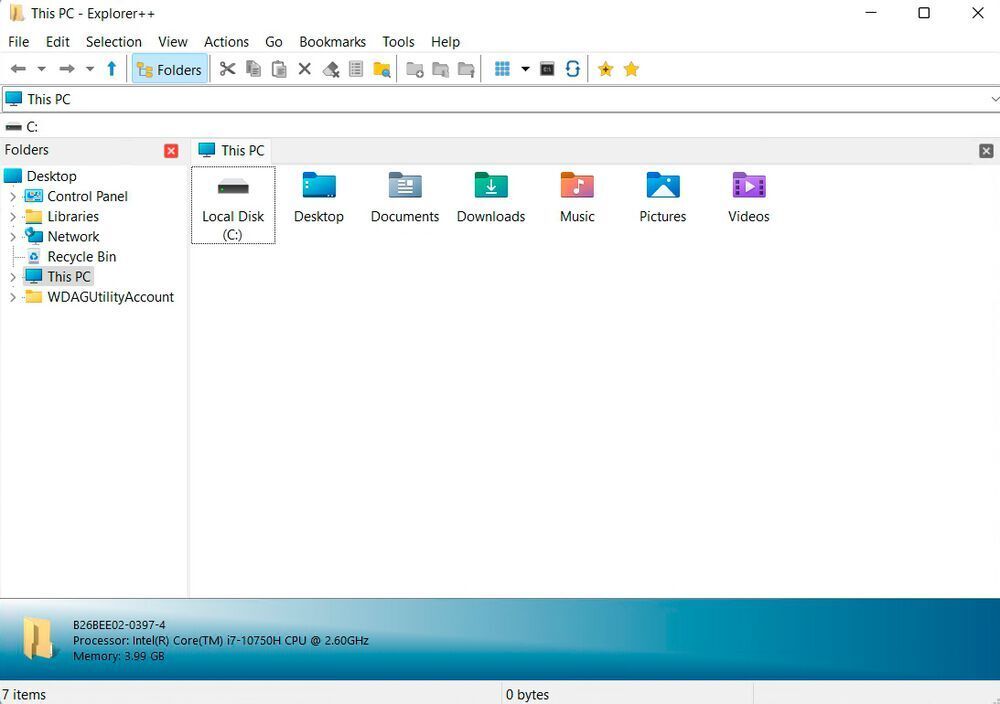The height and width of the screenshot is (704, 1000).
Task: Click the Cut scissors icon
Action: click(x=228, y=69)
